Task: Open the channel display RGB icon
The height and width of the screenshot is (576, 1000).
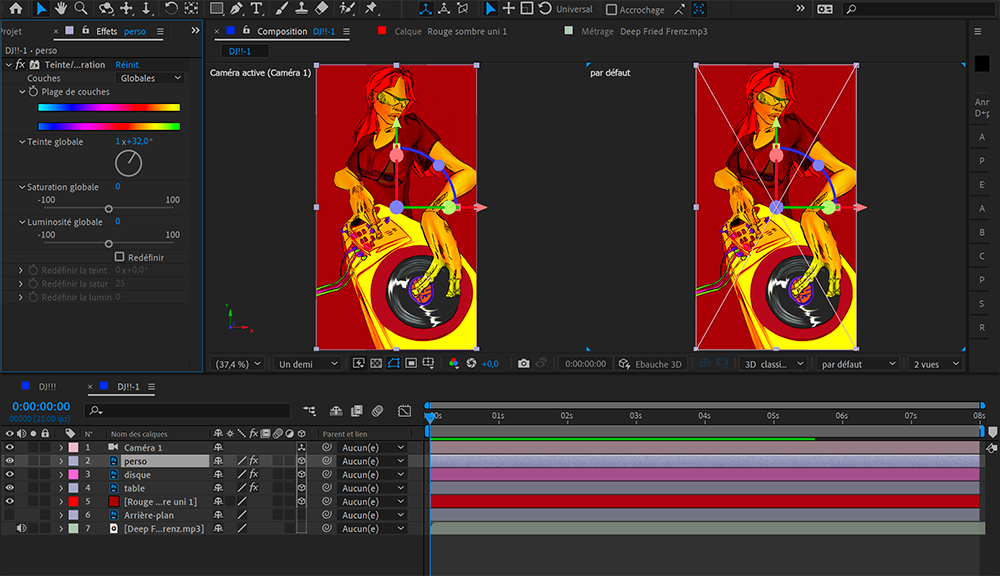Action: click(453, 364)
